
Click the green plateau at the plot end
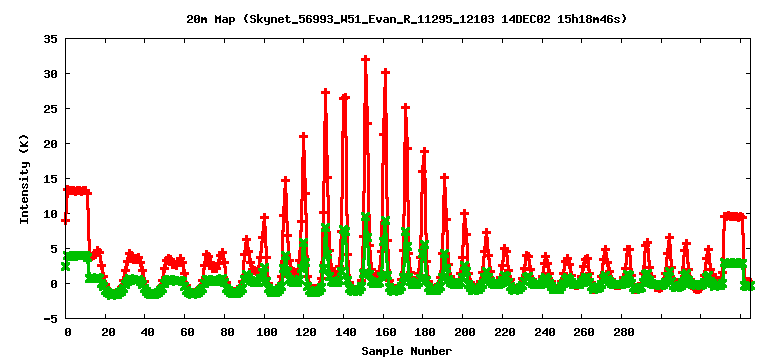(733, 263)
